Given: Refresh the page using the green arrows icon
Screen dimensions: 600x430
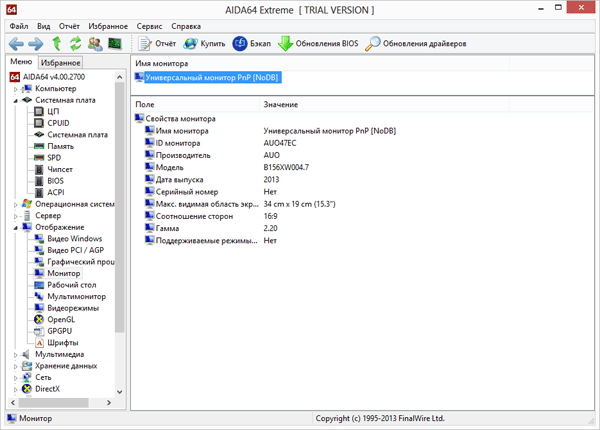Looking at the screenshot, I should pyautogui.click(x=75, y=44).
